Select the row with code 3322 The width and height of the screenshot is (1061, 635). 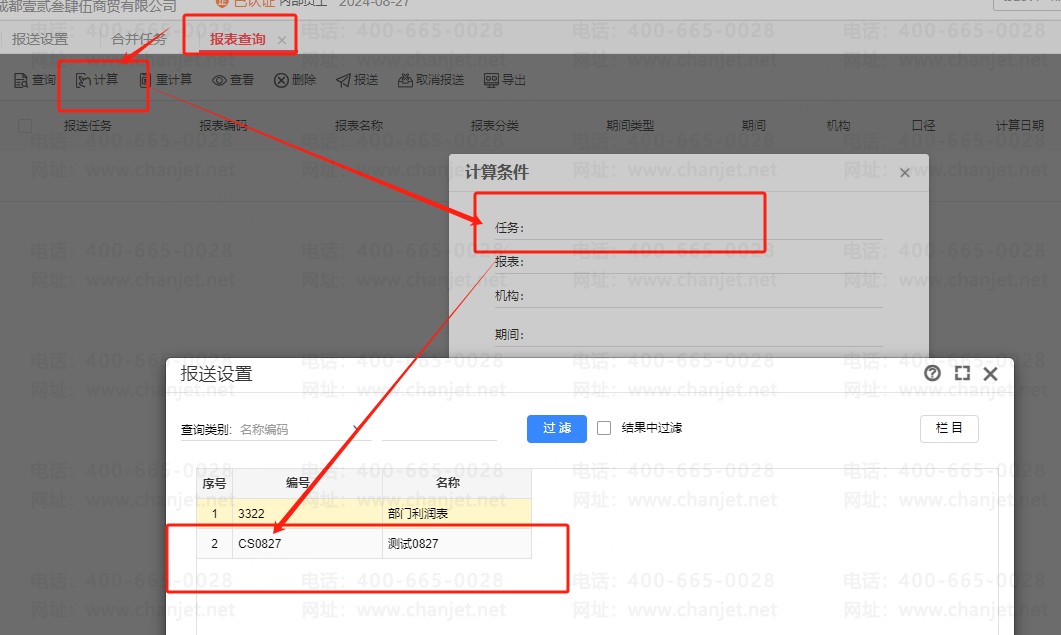point(364,513)
